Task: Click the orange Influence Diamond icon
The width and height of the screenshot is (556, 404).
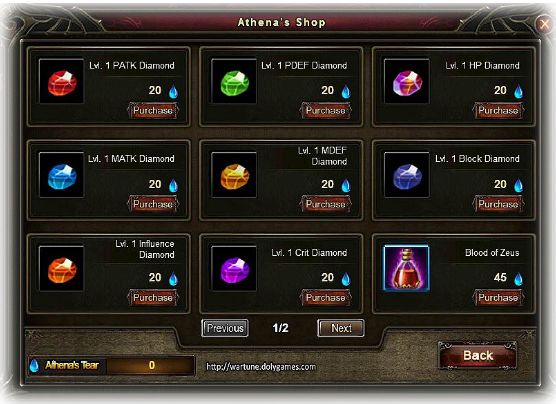Action: point(61,269)
